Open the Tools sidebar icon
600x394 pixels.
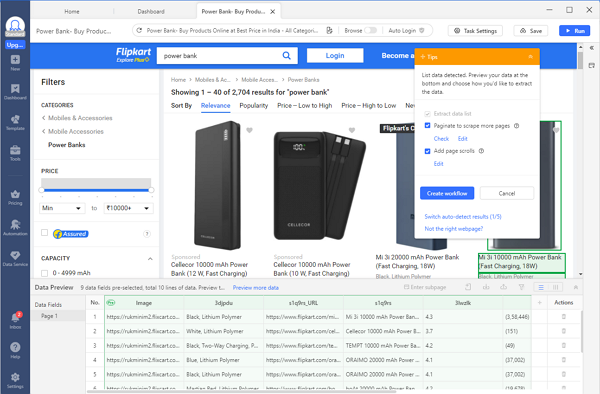(15, 153)
